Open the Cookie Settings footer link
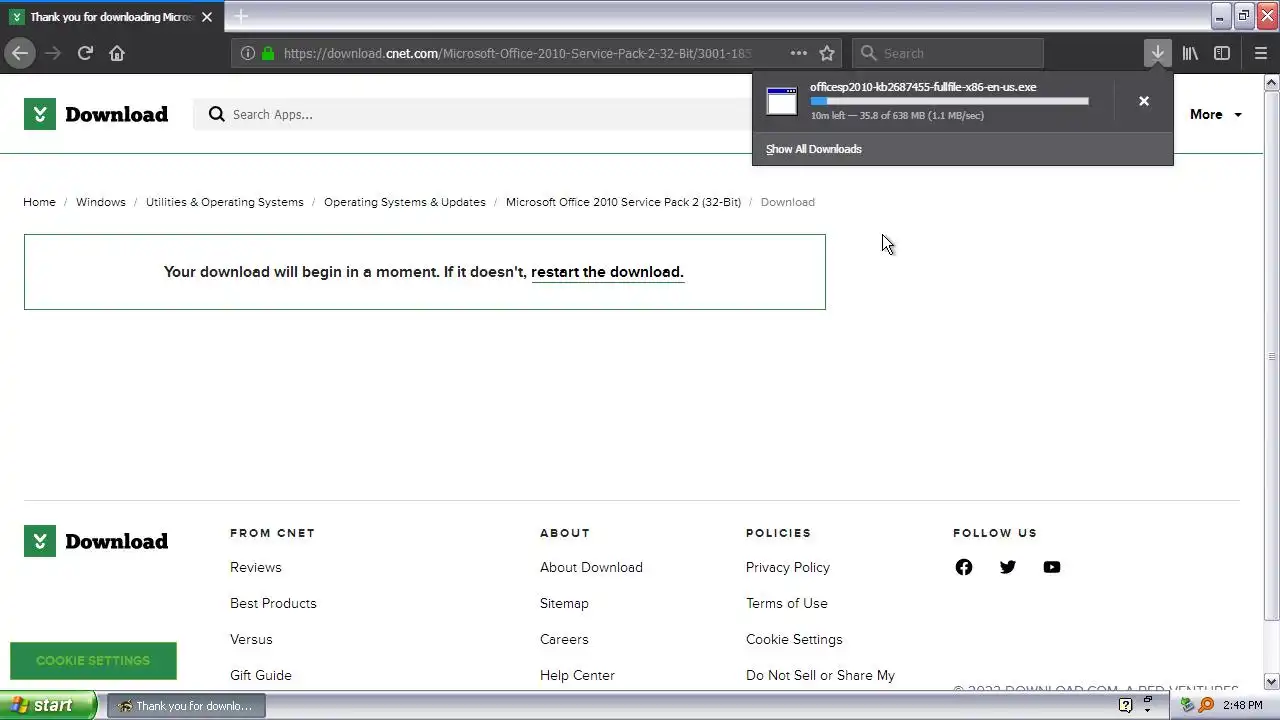This screenshot has width=1280, height=720. point(794,639)
